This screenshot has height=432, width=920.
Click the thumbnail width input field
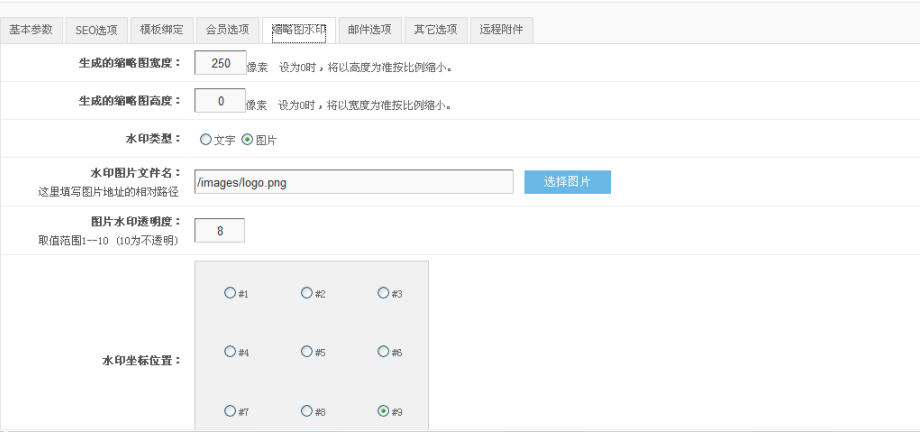coord(219,64)
